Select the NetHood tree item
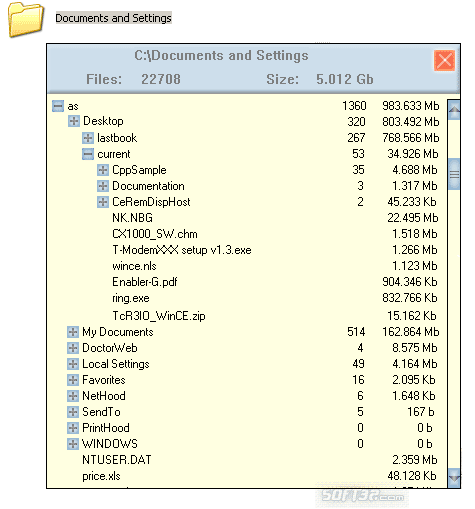This screenshot has height=509, width=475. pos(104,396)
